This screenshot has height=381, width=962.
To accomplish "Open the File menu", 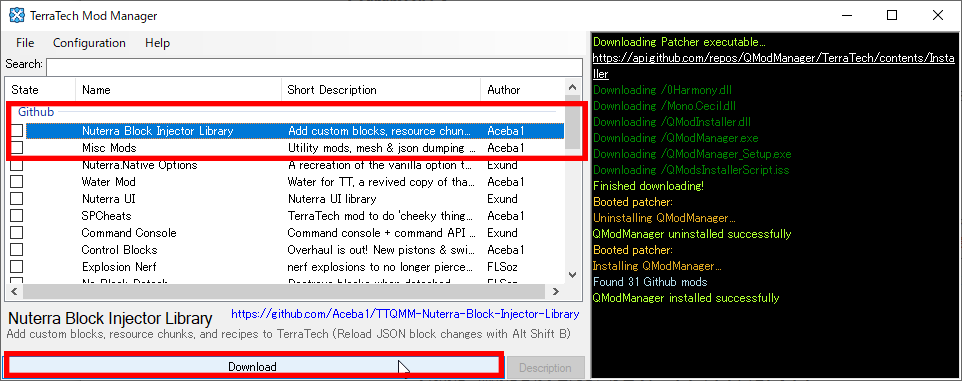I will click(25, 43).
